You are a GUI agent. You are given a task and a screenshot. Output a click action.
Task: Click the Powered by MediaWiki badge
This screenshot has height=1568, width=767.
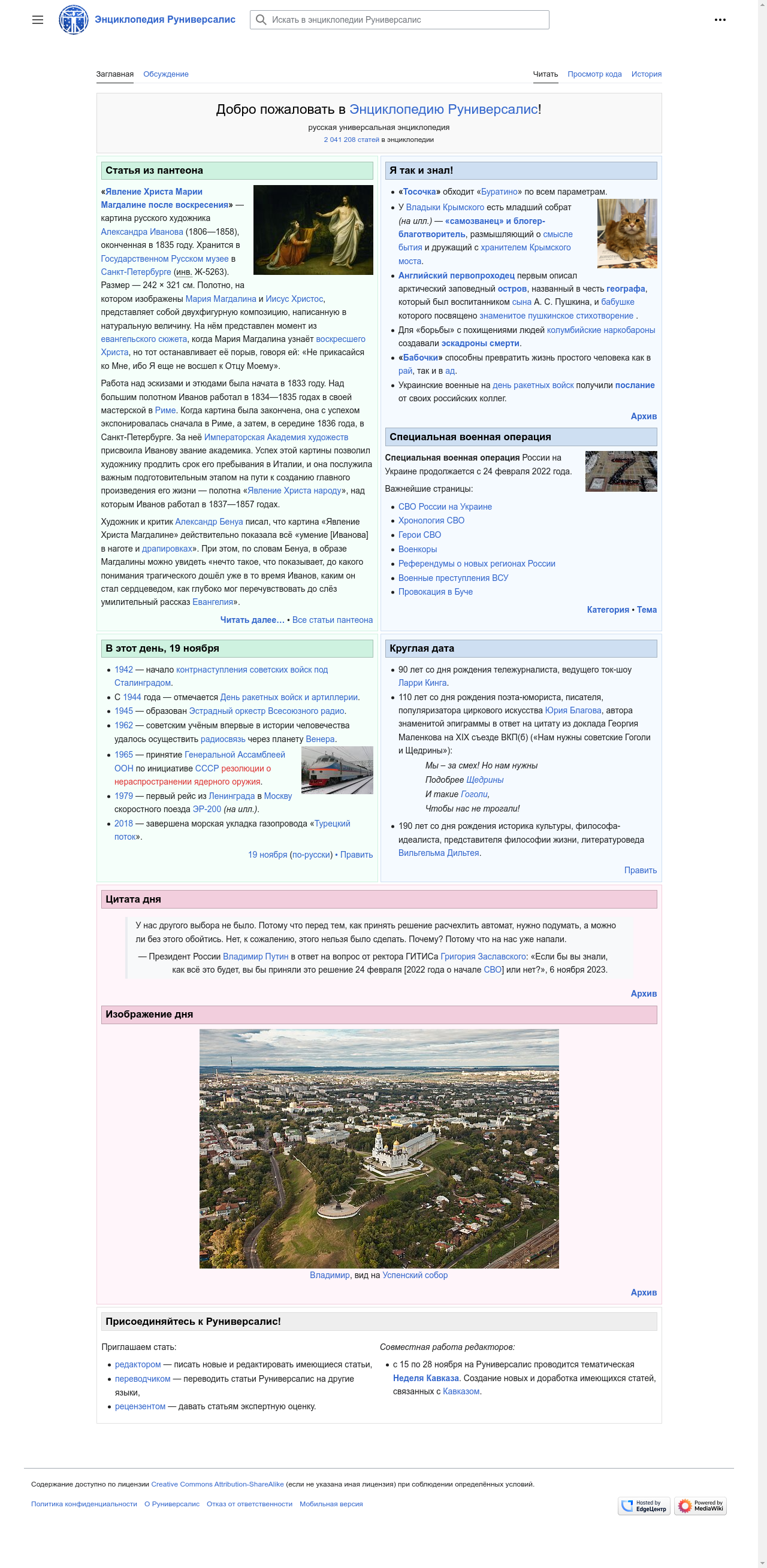(700, 1505)
